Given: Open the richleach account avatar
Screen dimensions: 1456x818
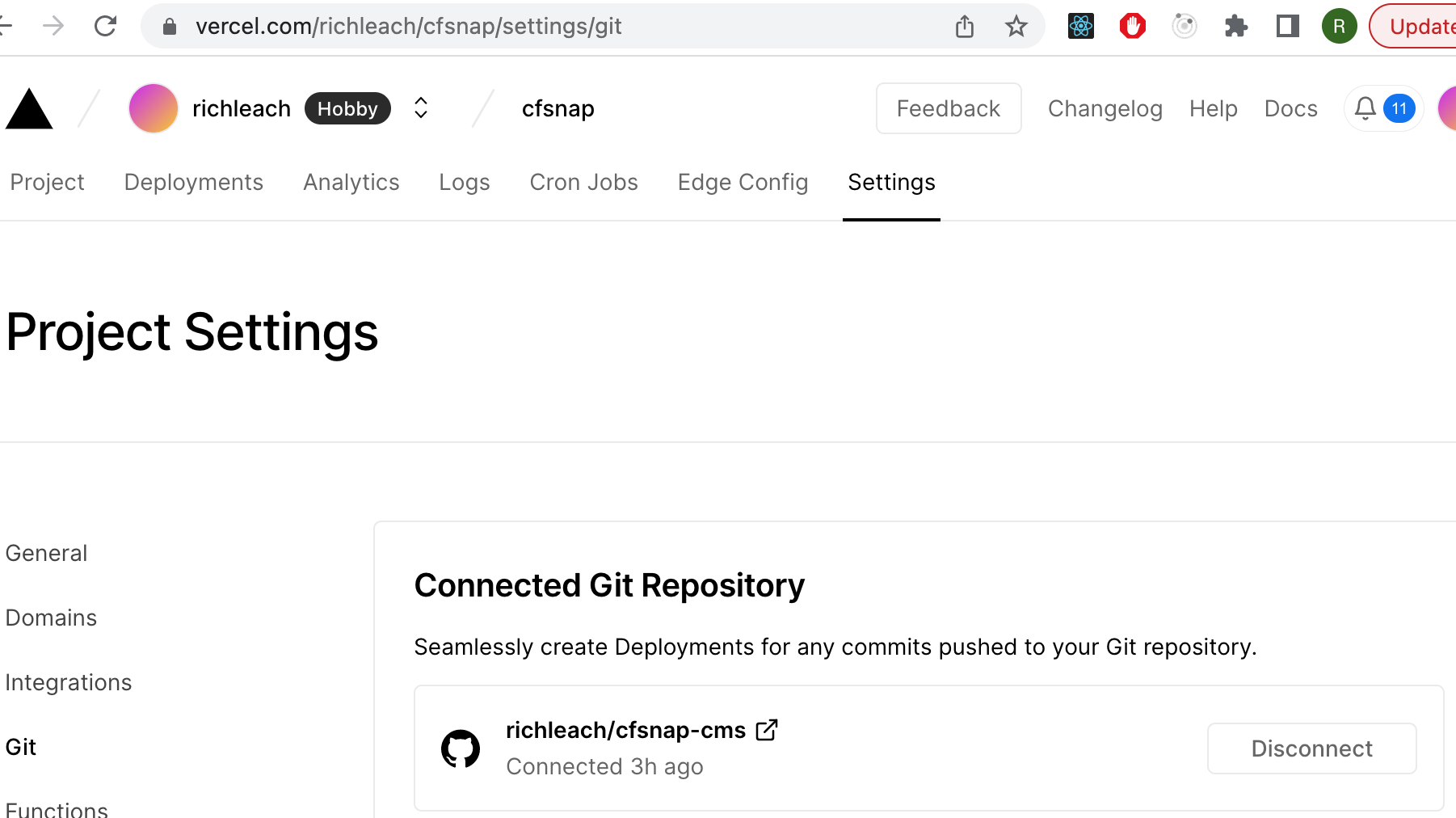Looking at the screenshot, I should click(154, 108).
